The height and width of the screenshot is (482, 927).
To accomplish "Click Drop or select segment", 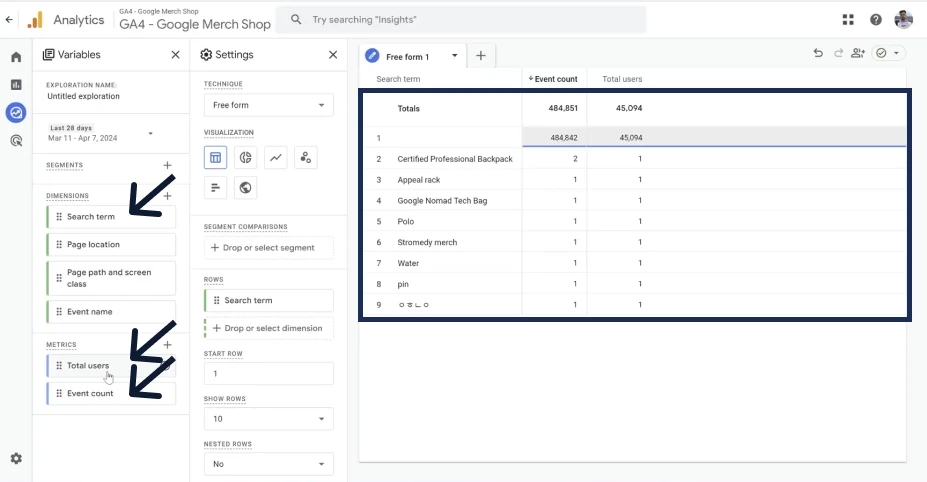I will click(268, 248).
